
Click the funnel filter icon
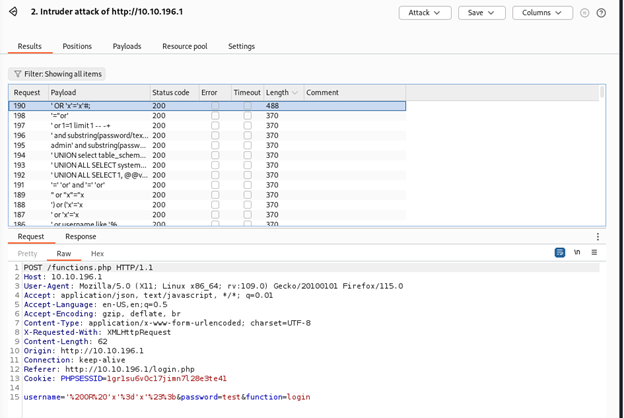tap(18, 74)
